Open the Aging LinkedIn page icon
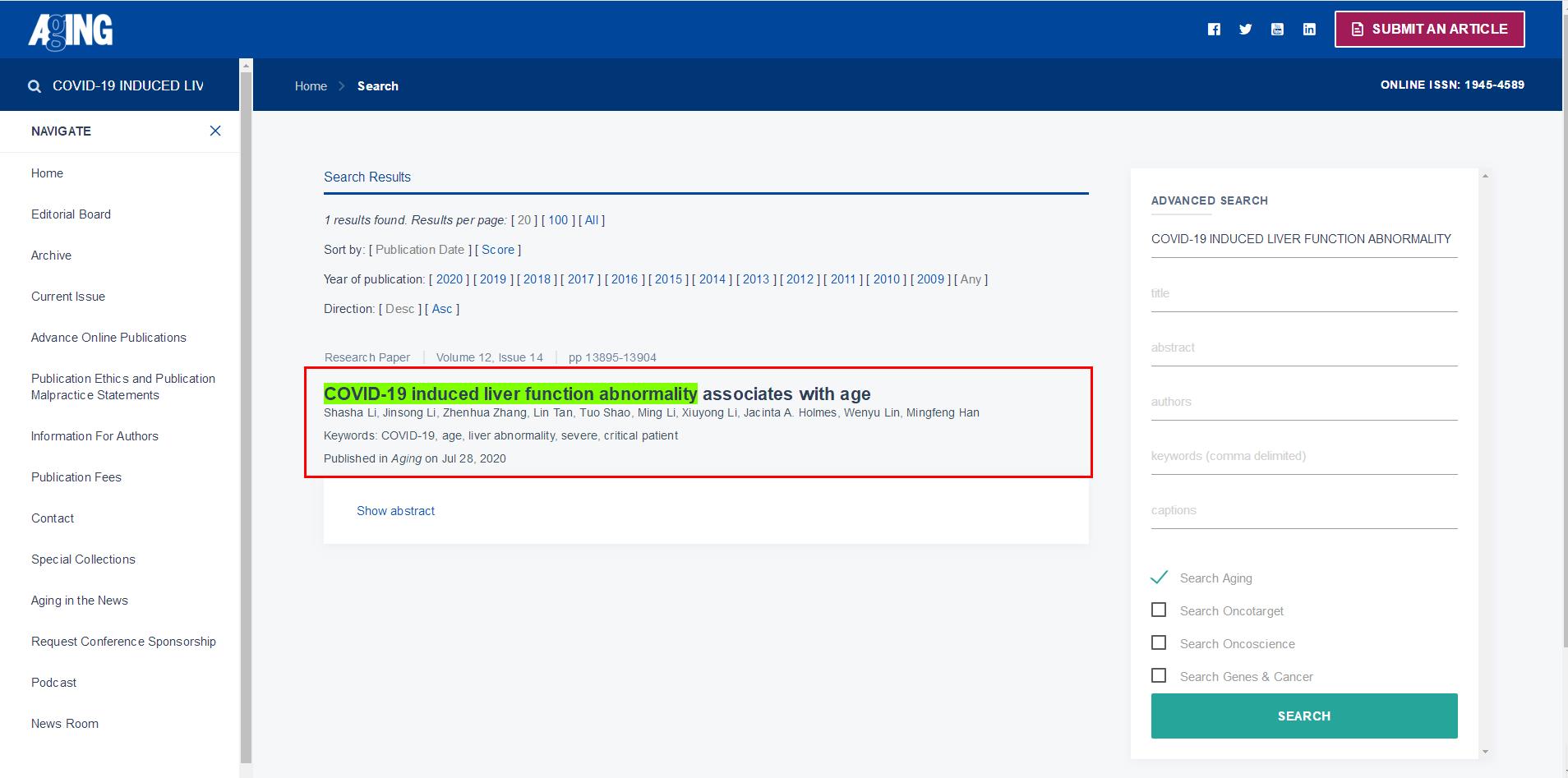 pyautogui.click(x=1309, y=30)
